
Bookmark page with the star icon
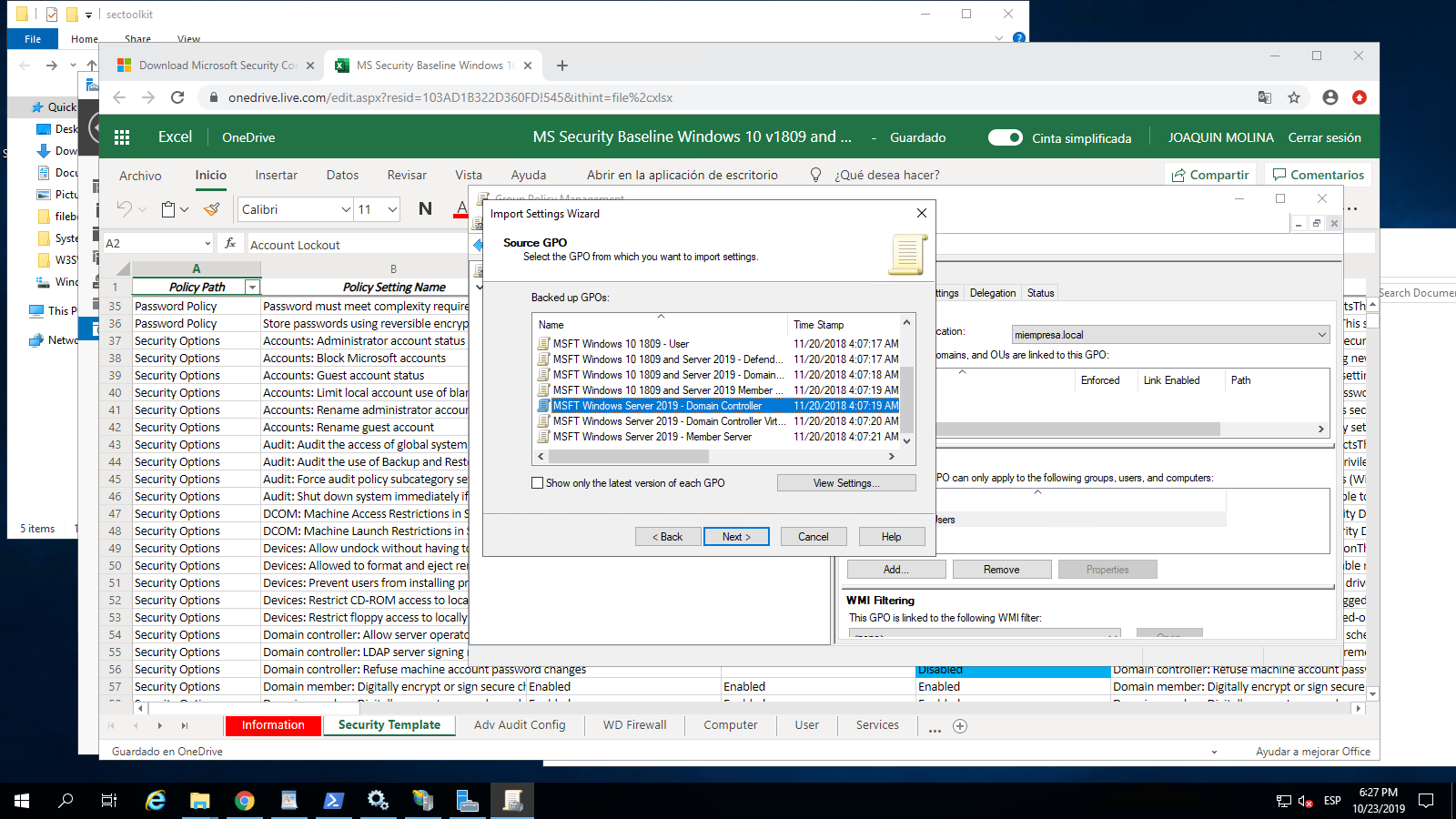pyautogui.click(x=1294, y=97)
